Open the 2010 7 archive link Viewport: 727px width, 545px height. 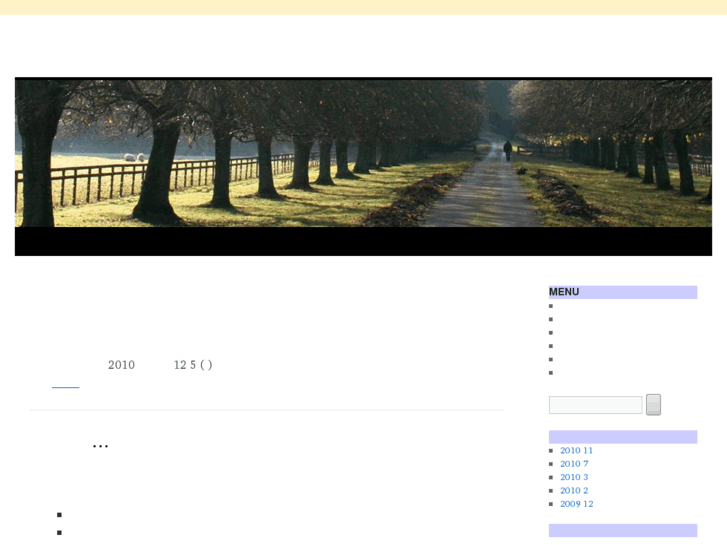pos(574,464)
